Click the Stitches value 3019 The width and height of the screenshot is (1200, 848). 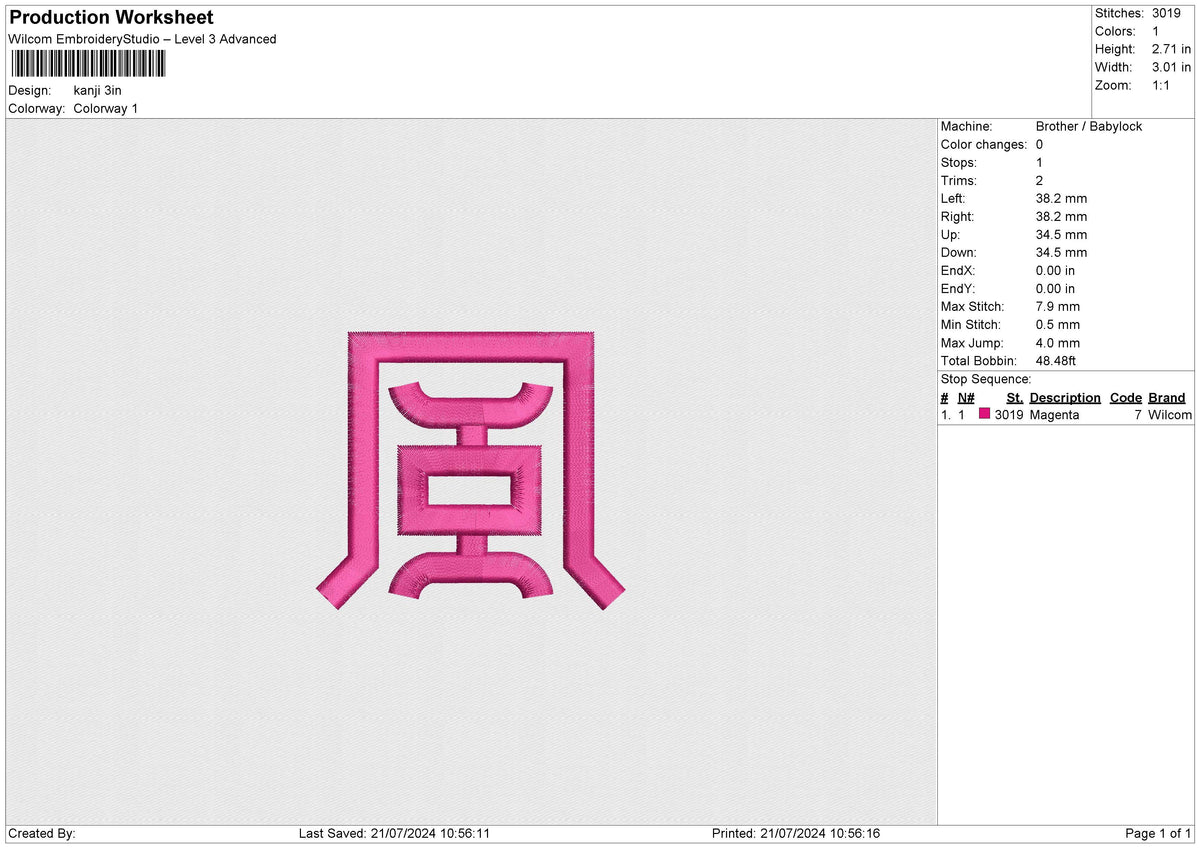pyautogui.click(x=1168, y=14)
